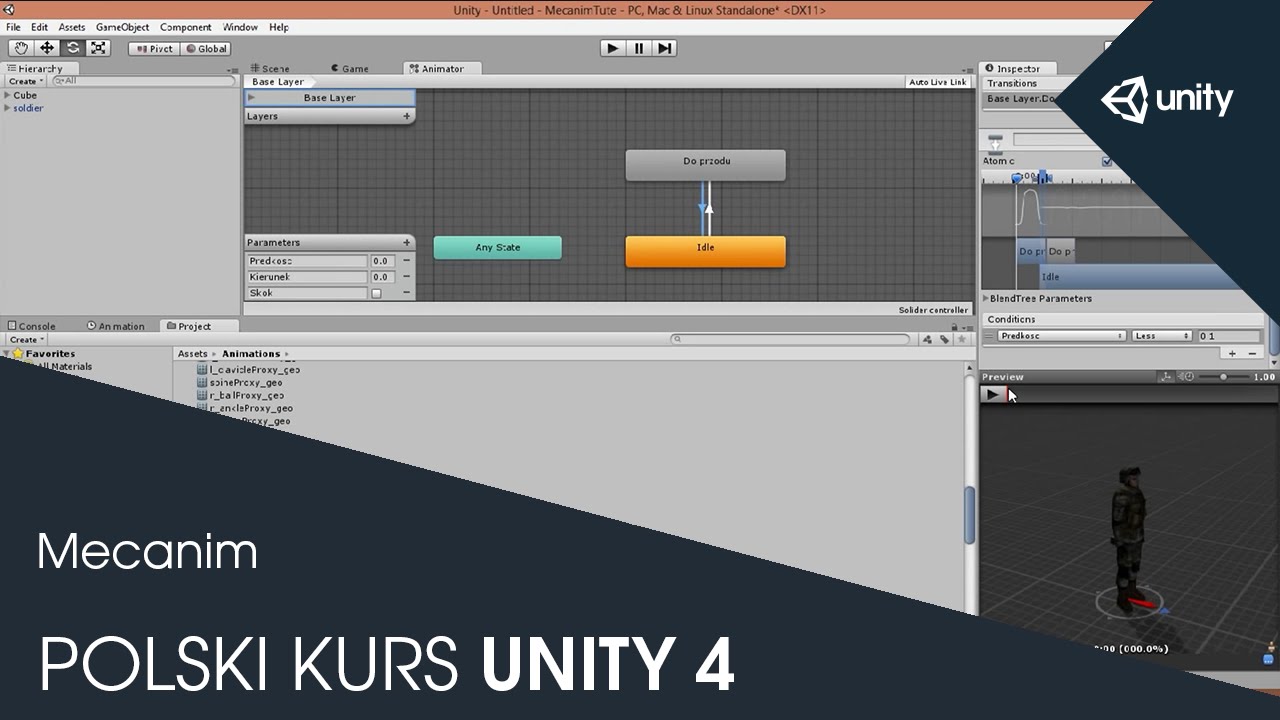Select the Animator tab

coord(443,68)
